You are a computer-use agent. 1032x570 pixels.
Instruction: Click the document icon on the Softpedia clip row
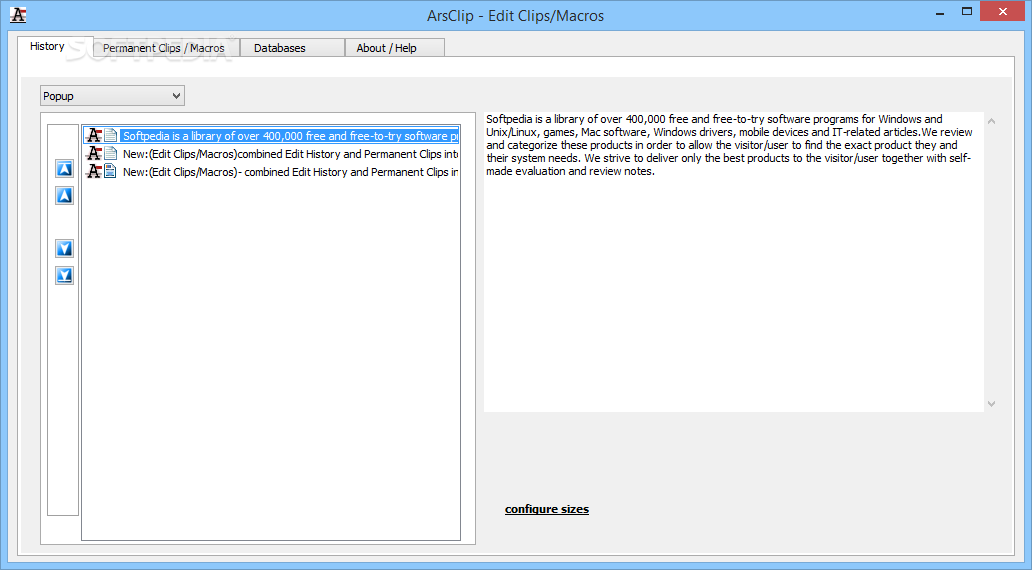pyautogui.click(x=111, y=136)
